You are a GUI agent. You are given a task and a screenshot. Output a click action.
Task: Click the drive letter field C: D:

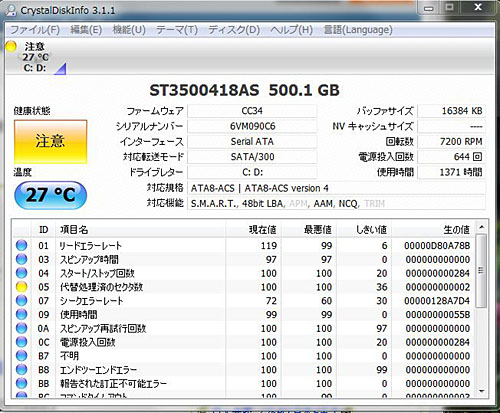(x=252, y=172)
